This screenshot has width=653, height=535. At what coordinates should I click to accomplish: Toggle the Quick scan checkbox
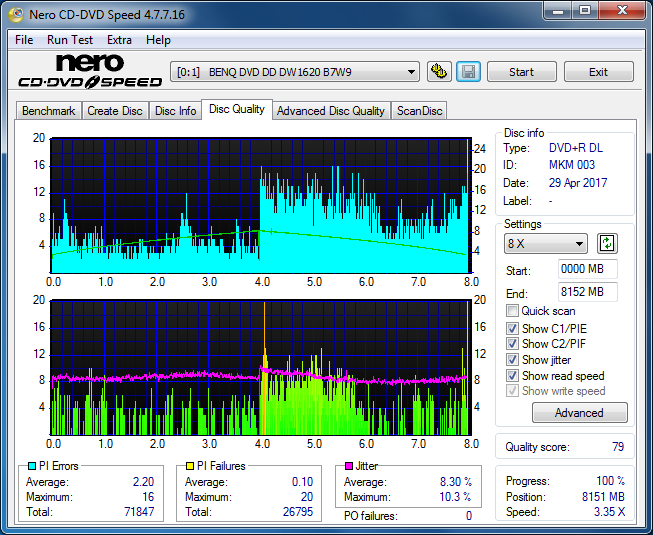point(512,311)
